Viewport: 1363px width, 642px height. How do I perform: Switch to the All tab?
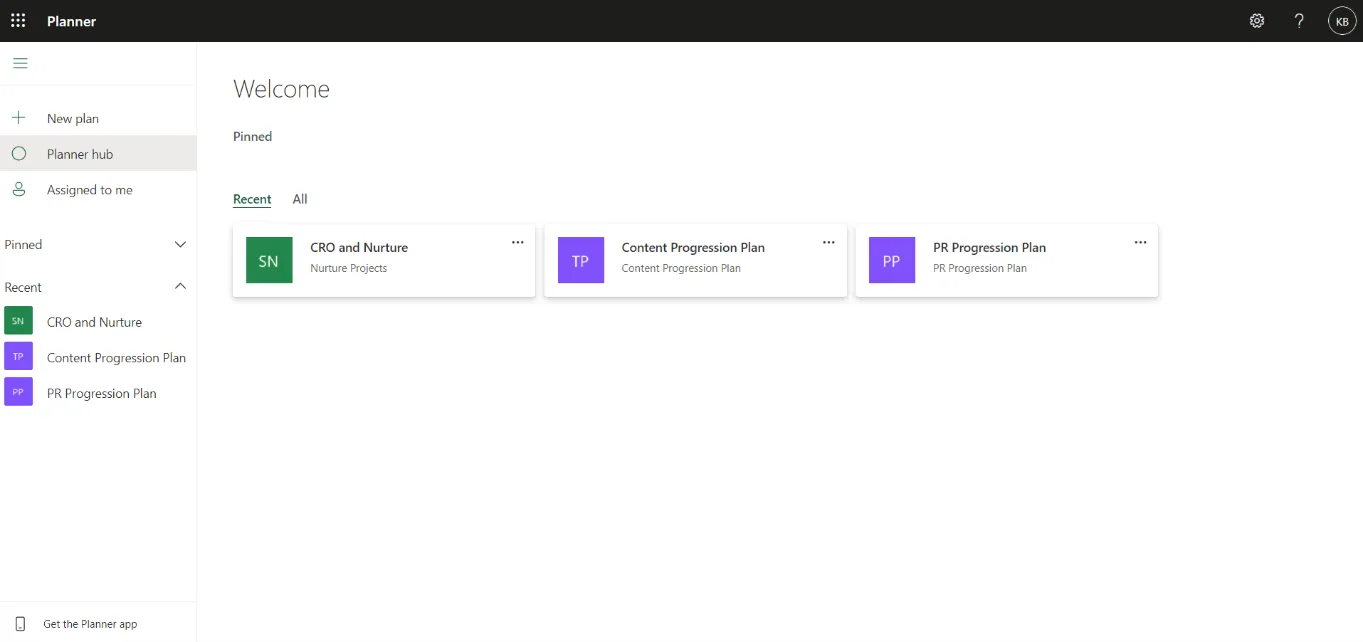(300, 198)
